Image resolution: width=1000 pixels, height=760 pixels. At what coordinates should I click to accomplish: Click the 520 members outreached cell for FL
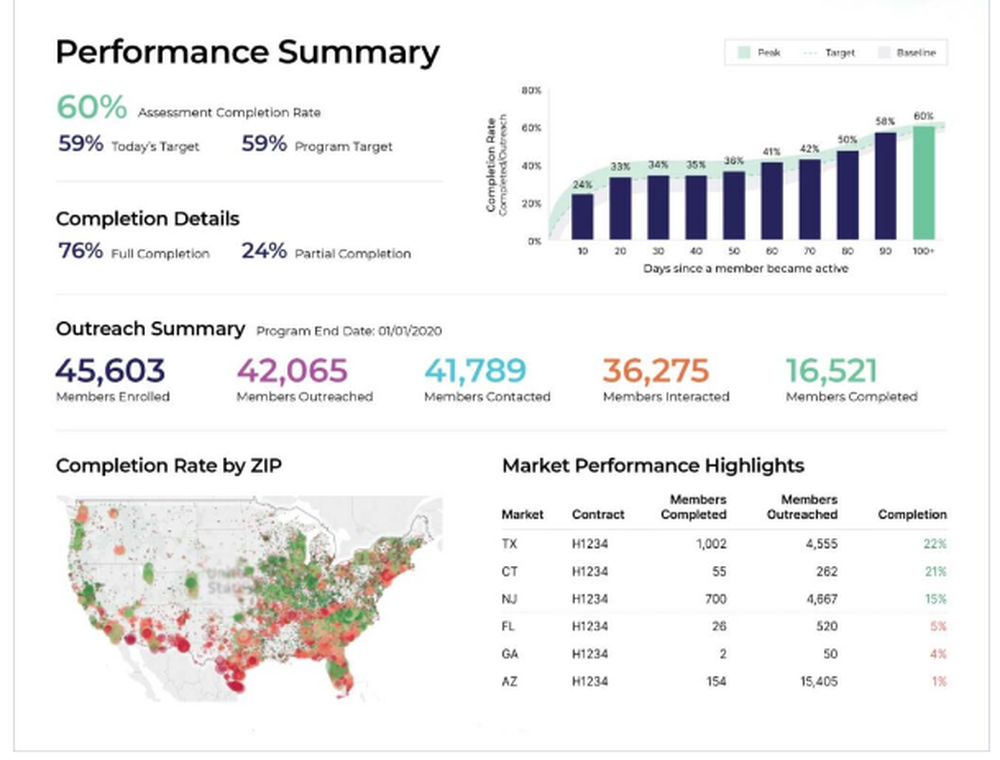pos(827,626)
